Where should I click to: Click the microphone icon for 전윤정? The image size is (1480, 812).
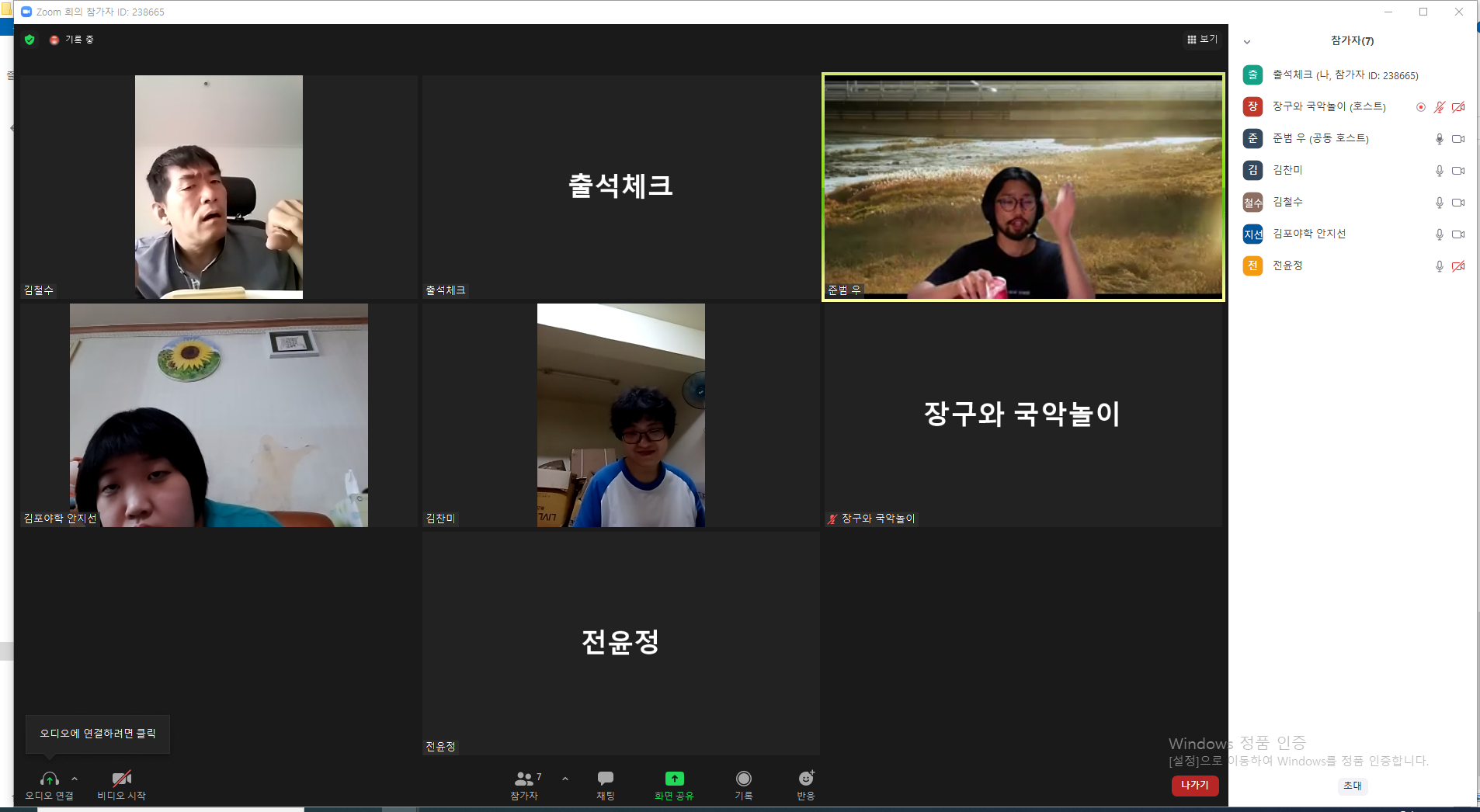tap(1439, 266)
